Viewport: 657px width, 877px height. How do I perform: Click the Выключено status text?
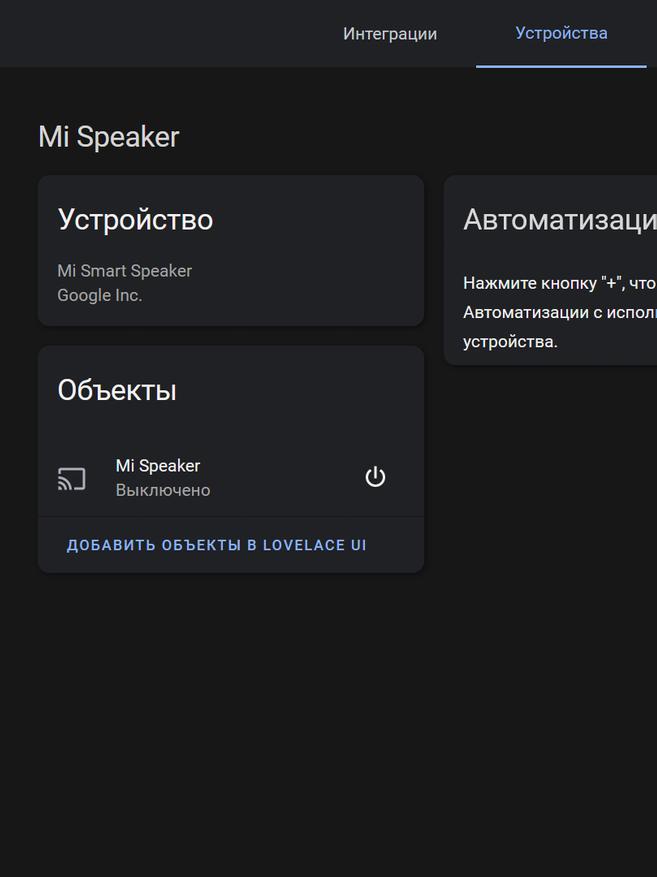163,490
